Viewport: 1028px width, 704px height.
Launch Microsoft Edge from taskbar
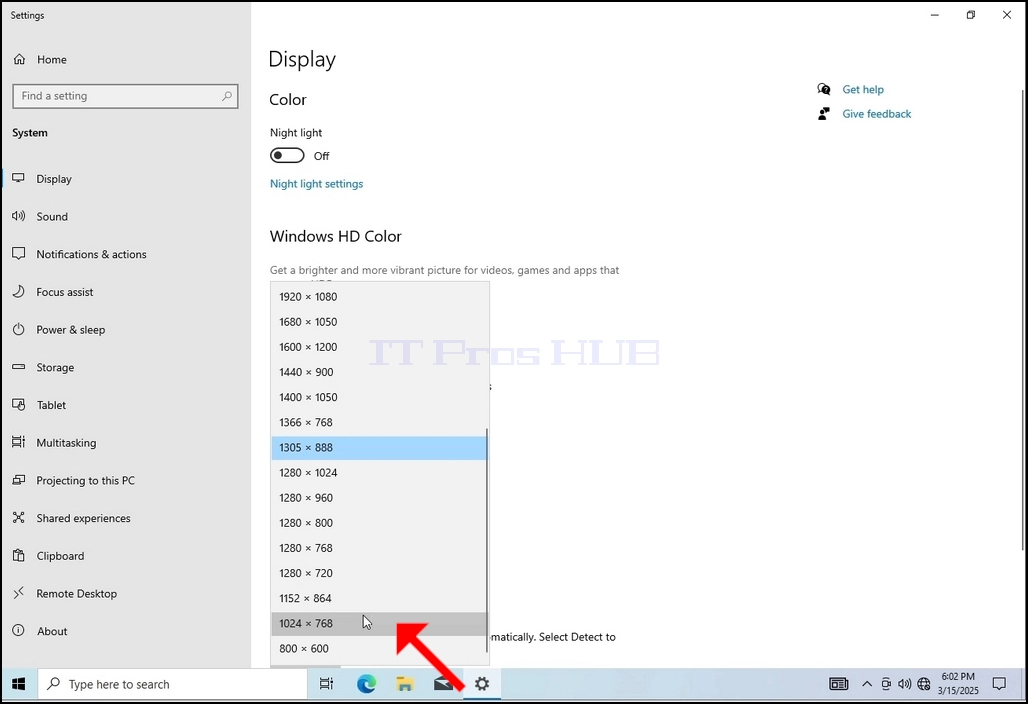[x=366, y=684]
